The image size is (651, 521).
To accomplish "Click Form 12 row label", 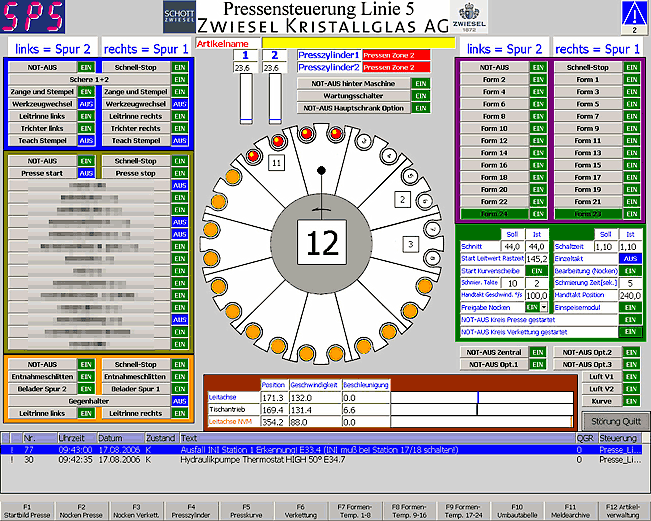I will [x=494, y=141].
